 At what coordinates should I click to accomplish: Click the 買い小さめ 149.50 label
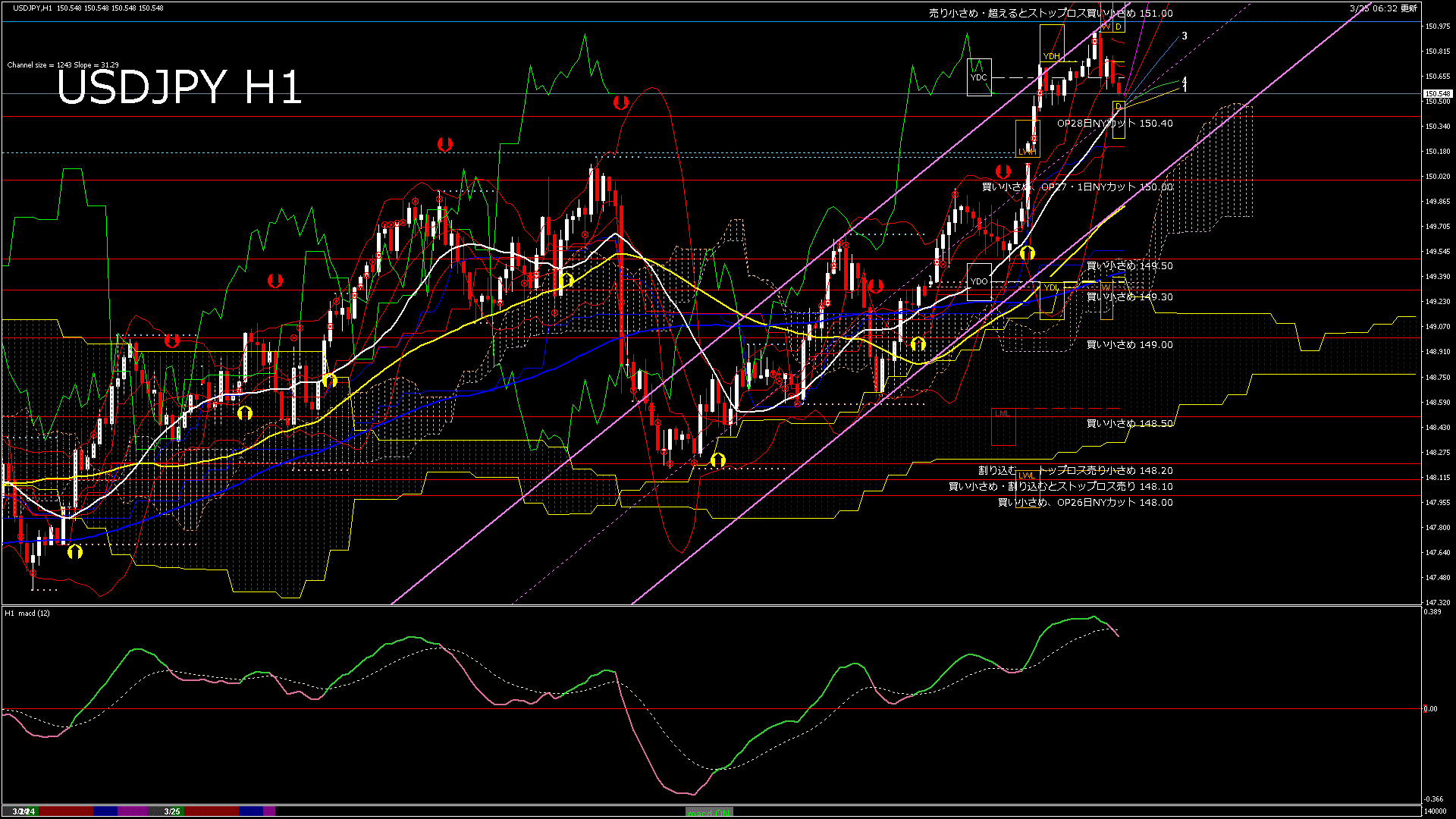coord(1130,266)
